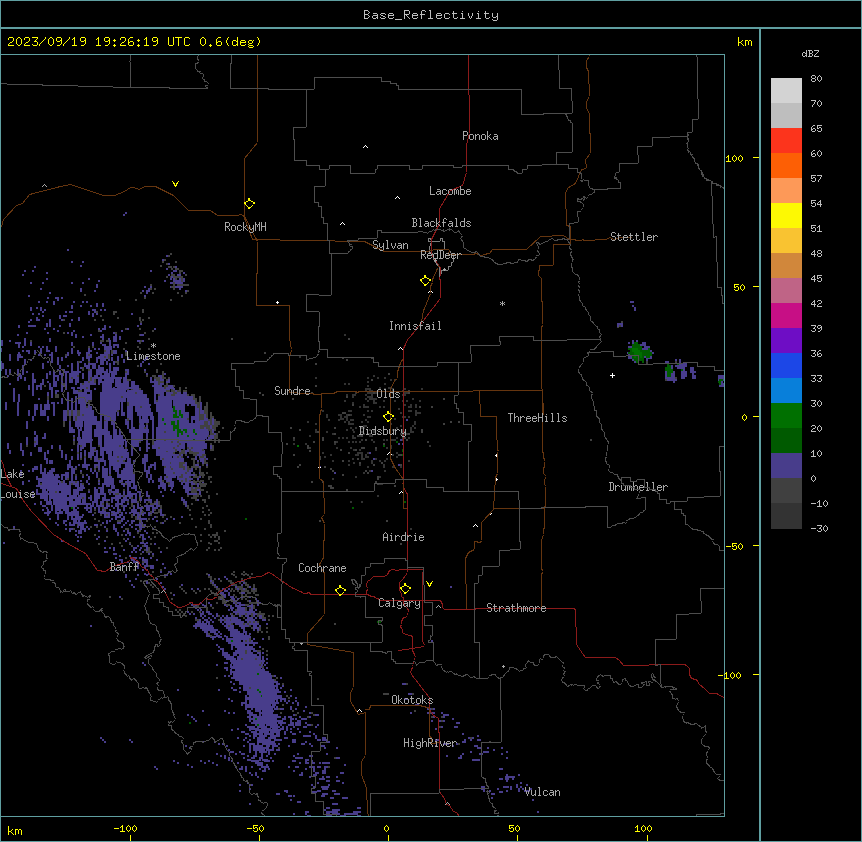Click the white cross marker west of Drumheller region
This screenshot has height=842, width=862.
click(x=612, y=375)
